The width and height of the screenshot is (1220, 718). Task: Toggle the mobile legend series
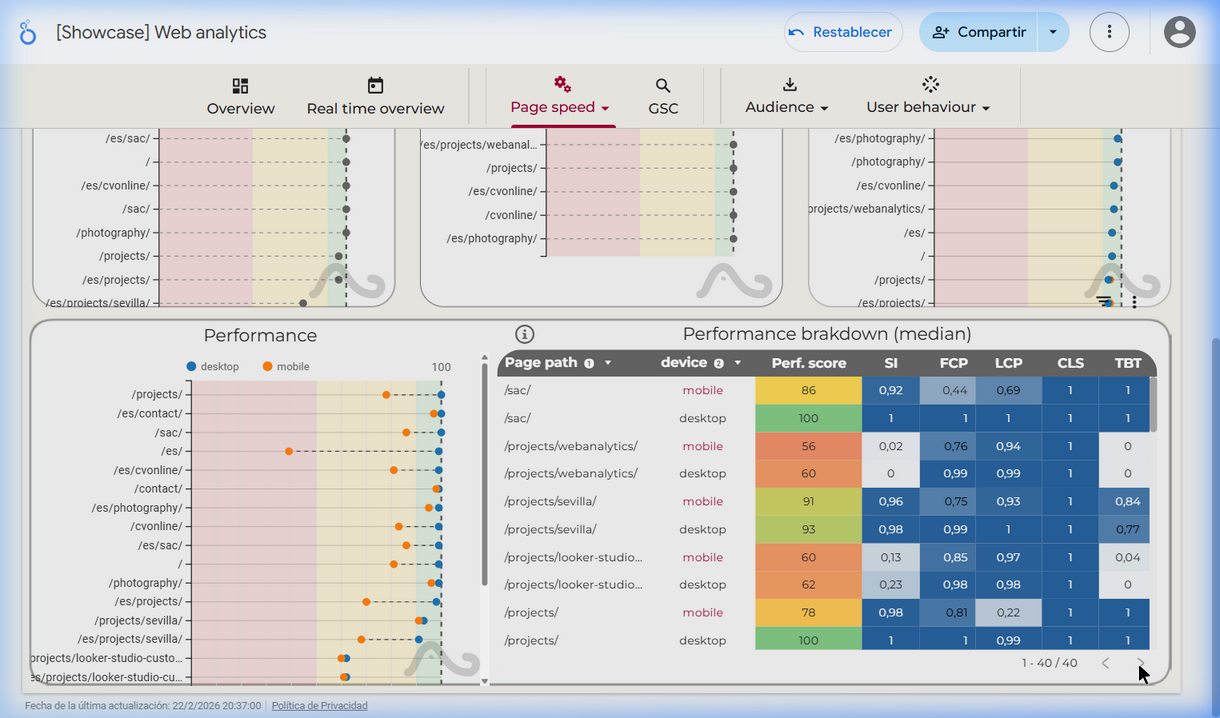point(286,367)
